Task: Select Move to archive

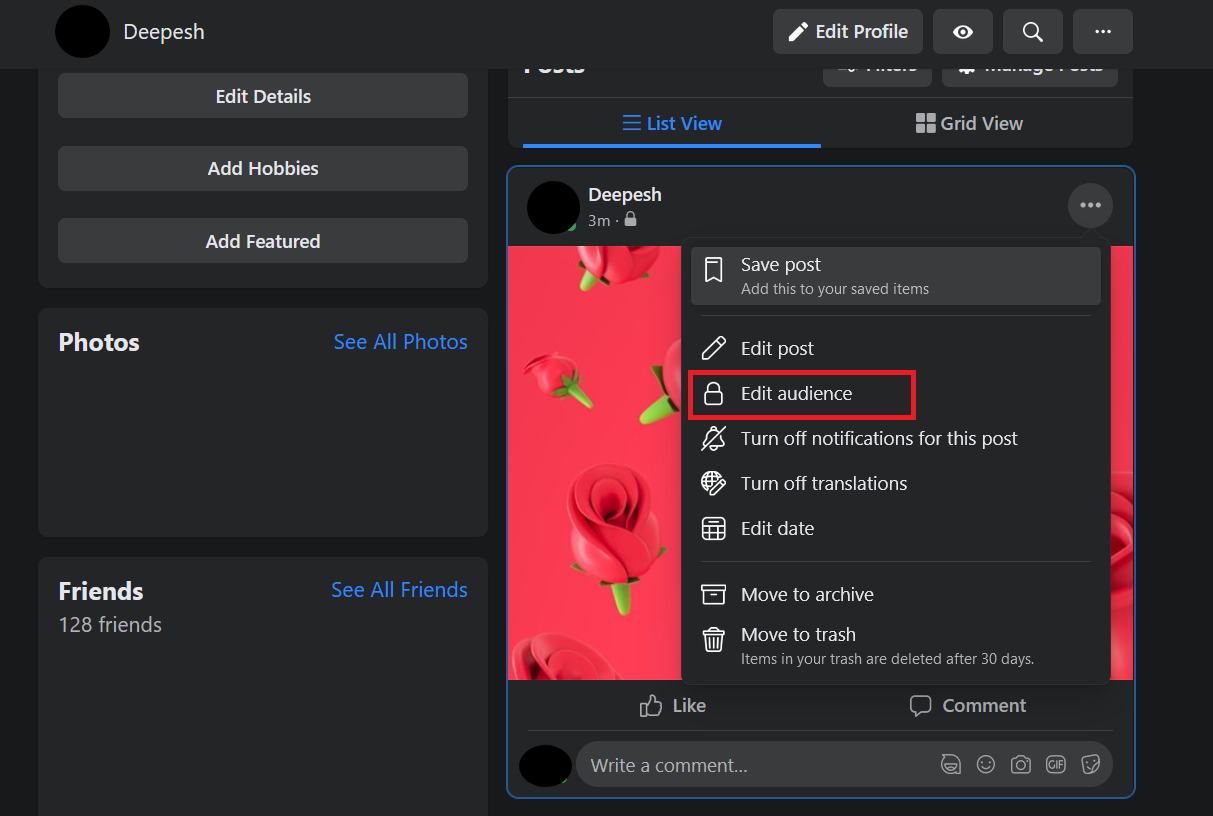Action: click(x=896, y=594)
